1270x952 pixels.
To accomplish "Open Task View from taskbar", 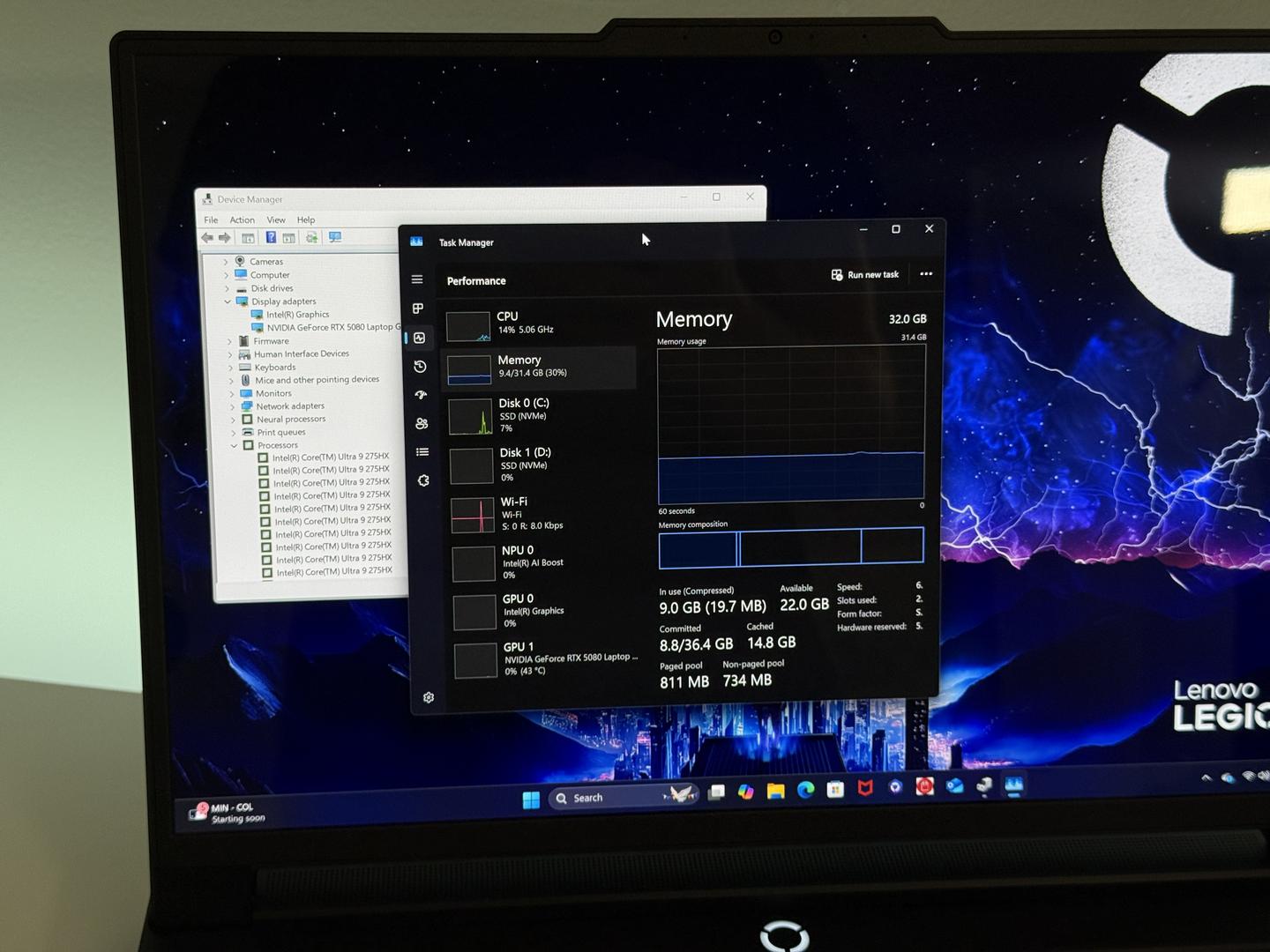I will [717, 792].
